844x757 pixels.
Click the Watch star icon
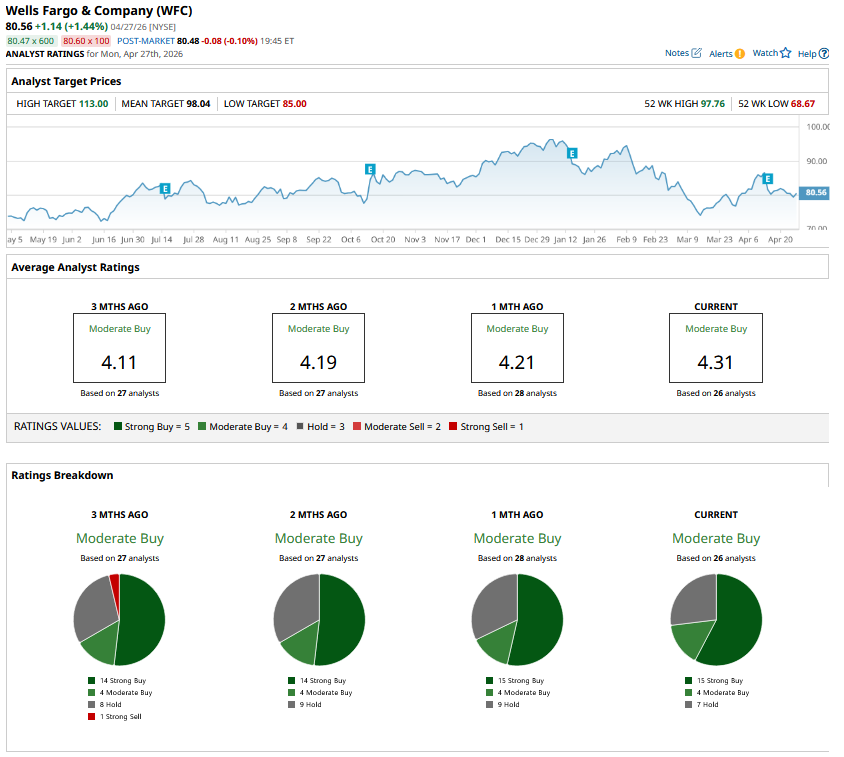coord(785,53)
